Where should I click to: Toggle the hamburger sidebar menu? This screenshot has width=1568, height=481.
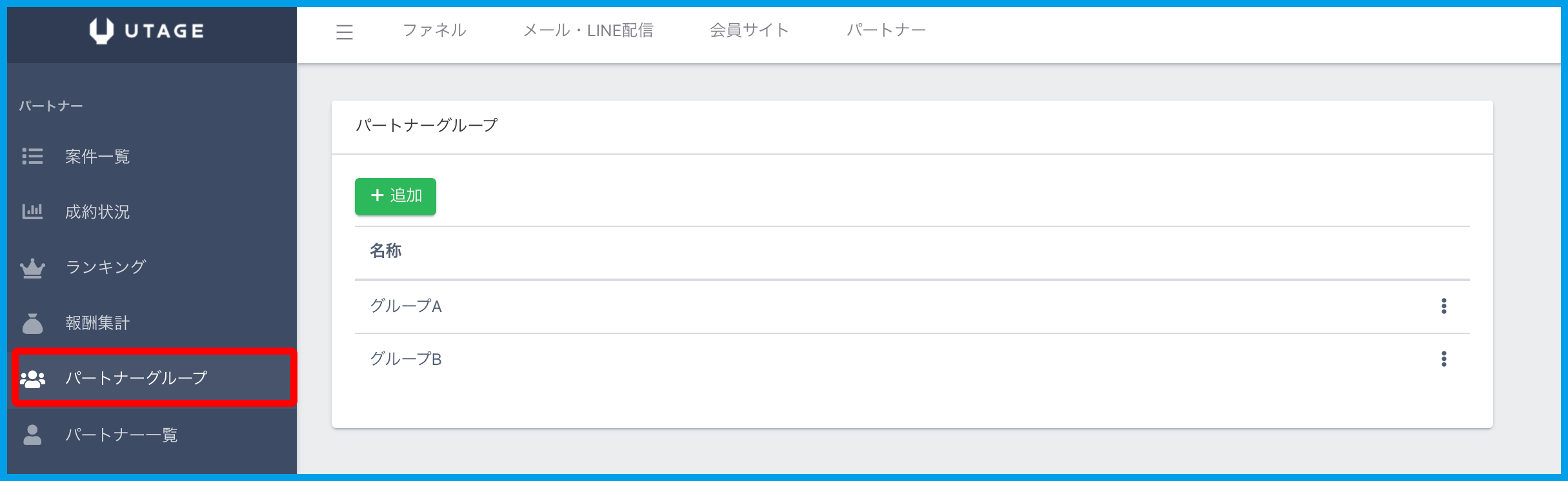click(345, 32)
